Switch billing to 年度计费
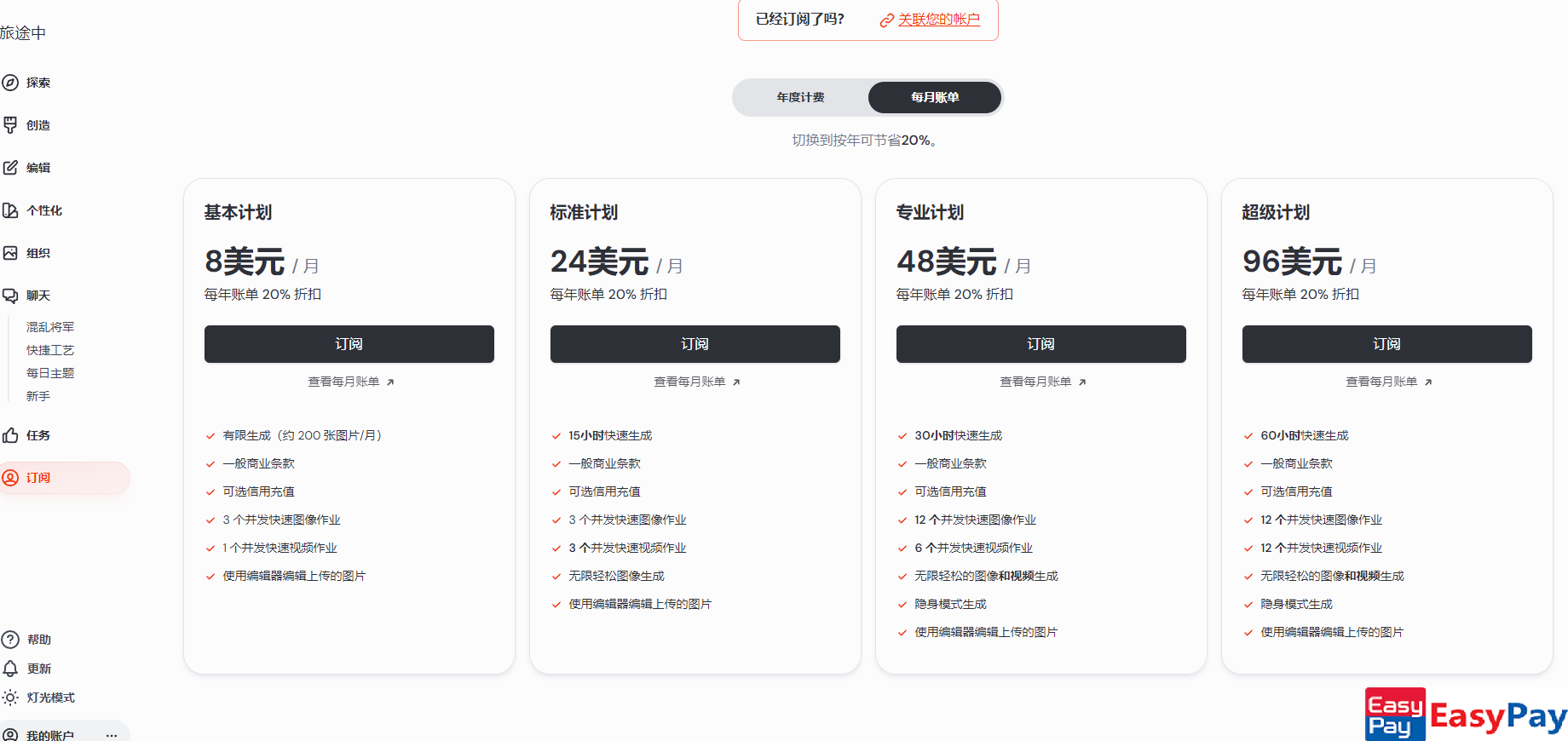Viewport: 1568px width, 741px height. [x=800, y=98]
